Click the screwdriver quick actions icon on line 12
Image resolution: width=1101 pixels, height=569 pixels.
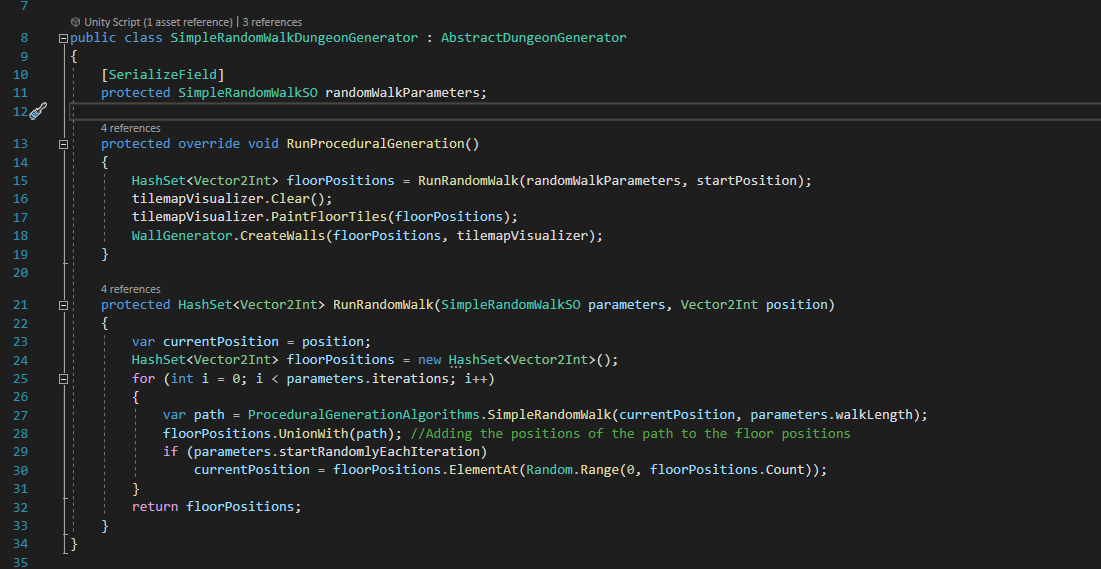38,111
